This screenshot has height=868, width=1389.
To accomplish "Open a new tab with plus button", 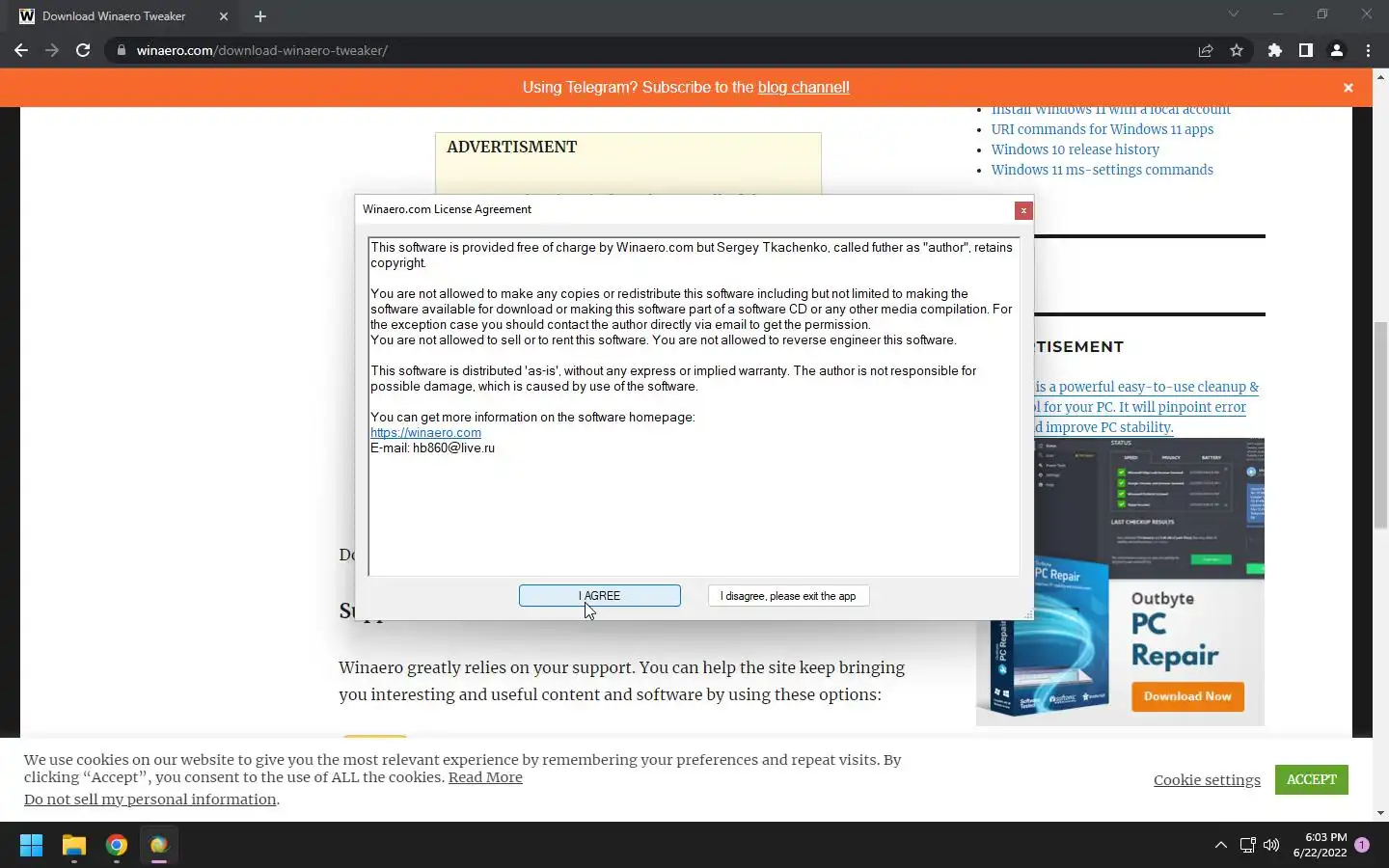I will [x=260, y=16].
